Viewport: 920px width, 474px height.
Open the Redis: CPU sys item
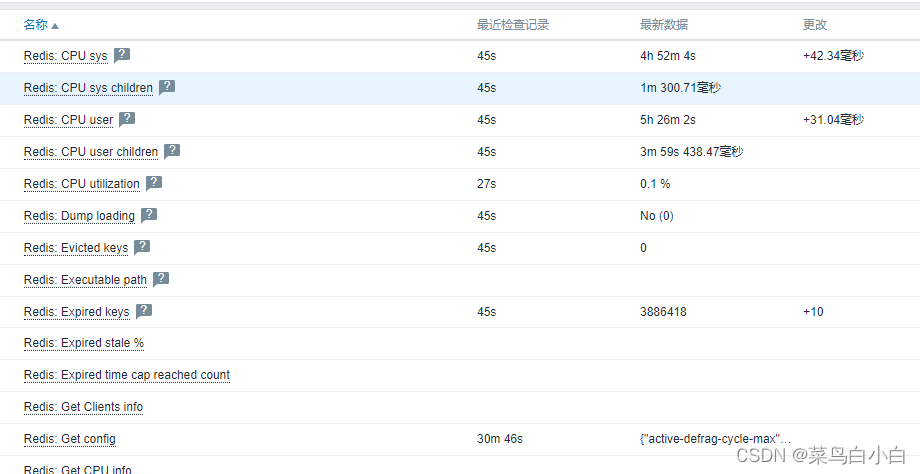pos(66,56)
